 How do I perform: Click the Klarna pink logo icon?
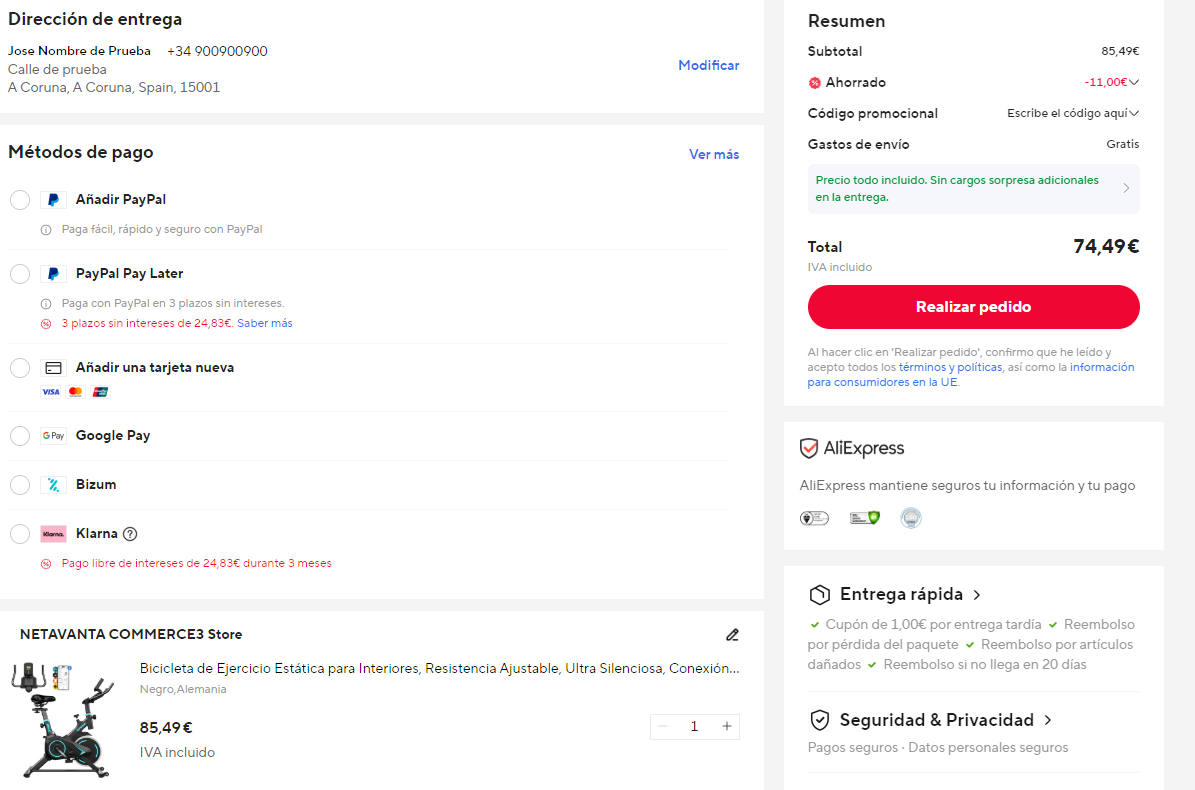pyautogui.click(x=53, y=534)
